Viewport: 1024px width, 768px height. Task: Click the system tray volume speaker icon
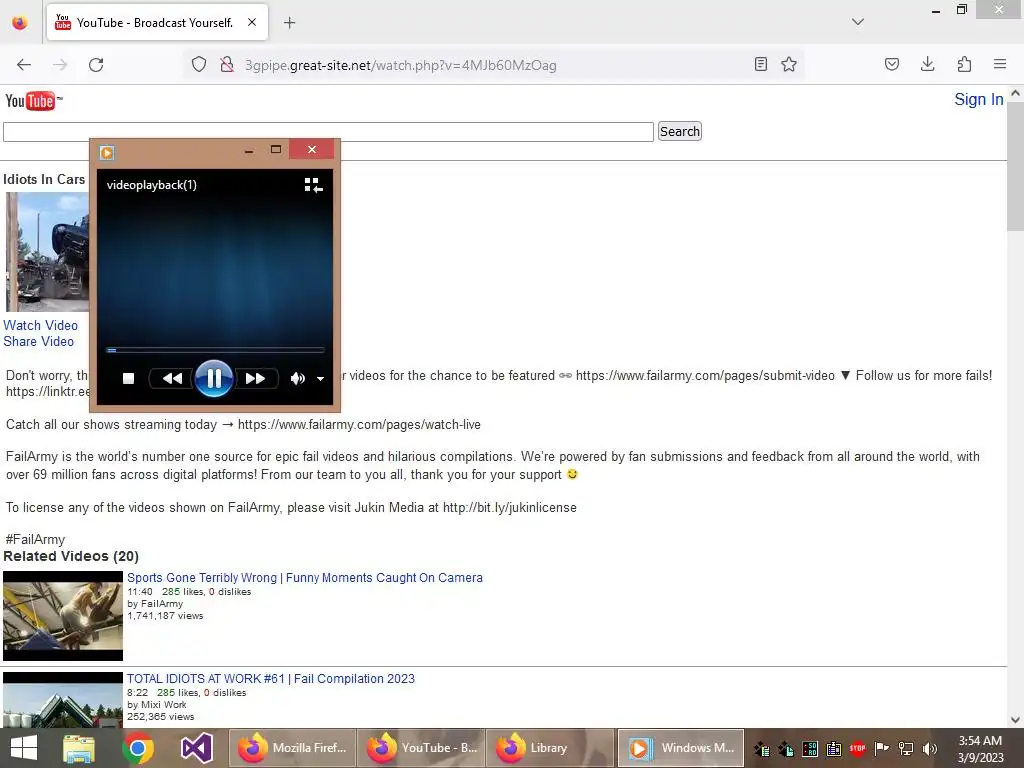point(930,749)
